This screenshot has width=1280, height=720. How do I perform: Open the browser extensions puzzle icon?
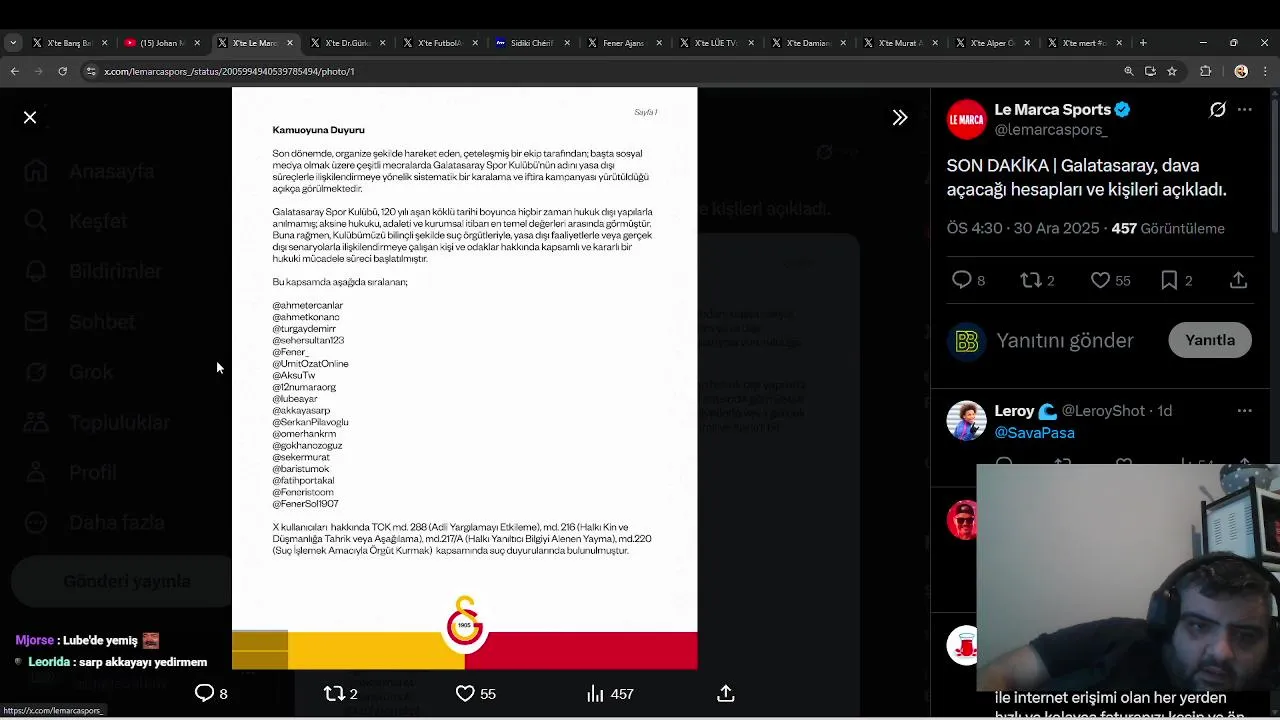pyautogui.click(x=1205, y=71)
